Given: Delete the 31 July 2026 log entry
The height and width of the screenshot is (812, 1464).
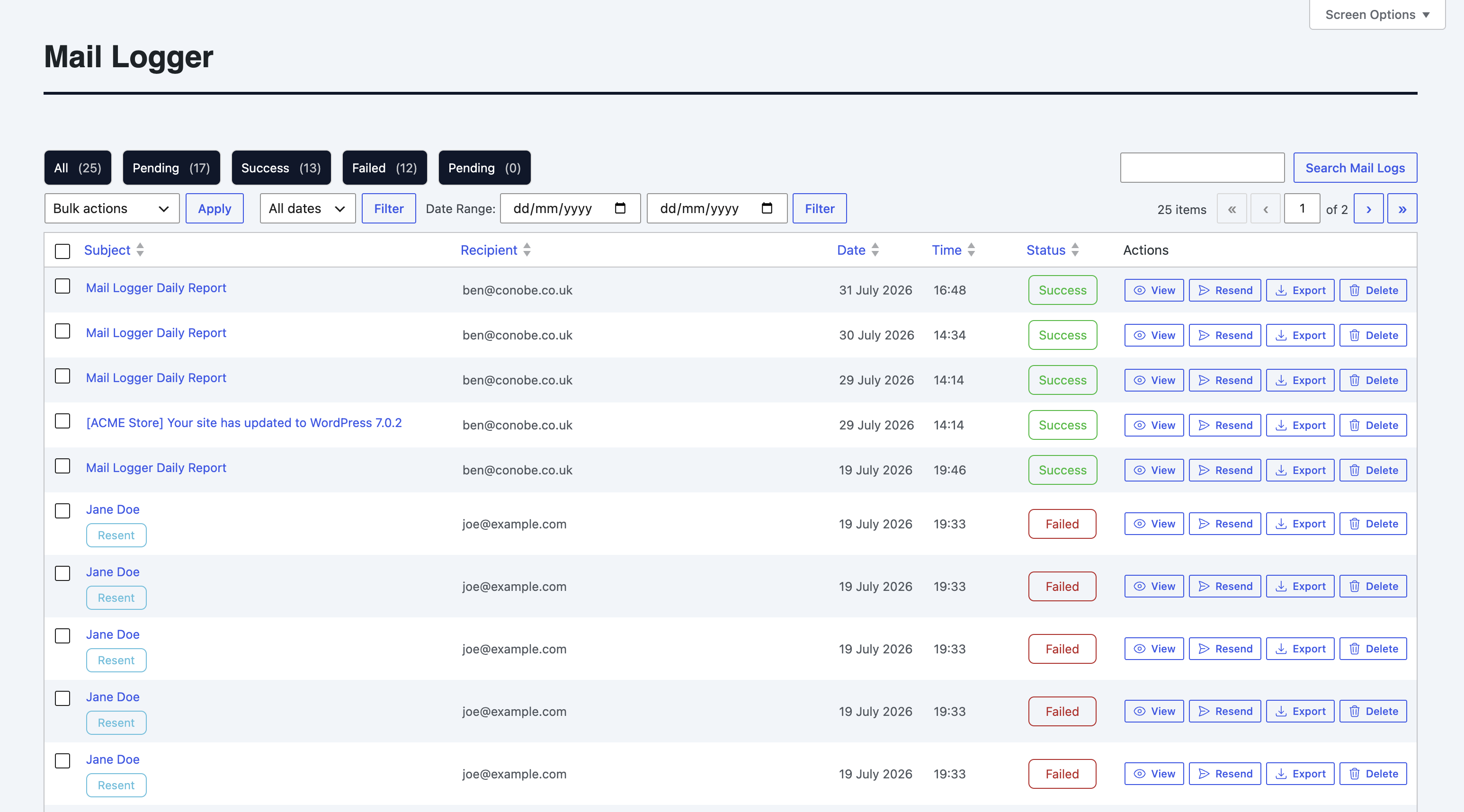Looking at the screenshot, I should coord(1373,290).
